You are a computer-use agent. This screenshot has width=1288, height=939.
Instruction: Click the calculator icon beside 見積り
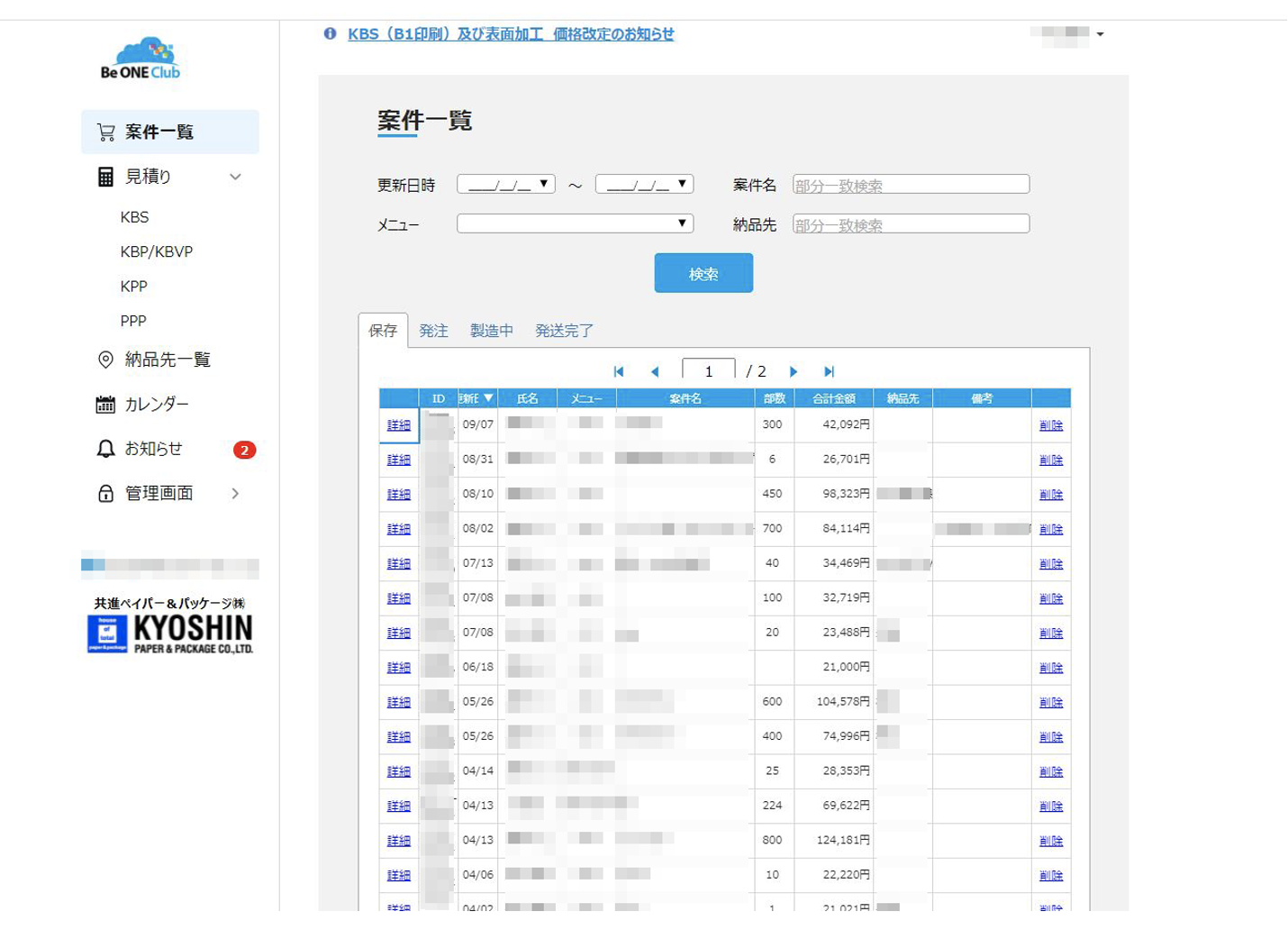pyautogui.click(x=105, y=177)
